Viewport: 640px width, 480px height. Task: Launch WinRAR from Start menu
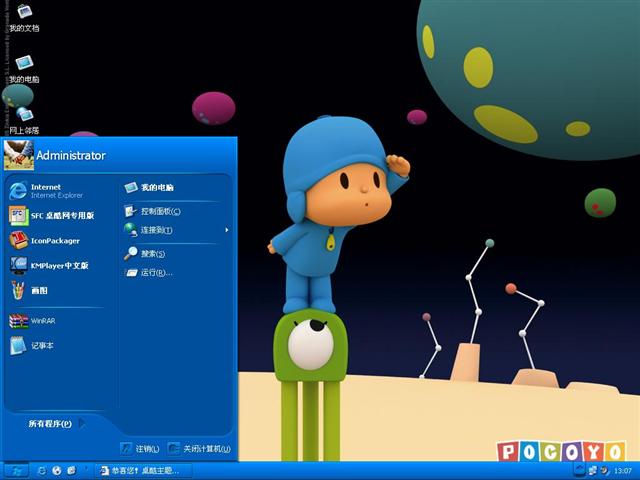pyautogui.click(x=57, y=321)
